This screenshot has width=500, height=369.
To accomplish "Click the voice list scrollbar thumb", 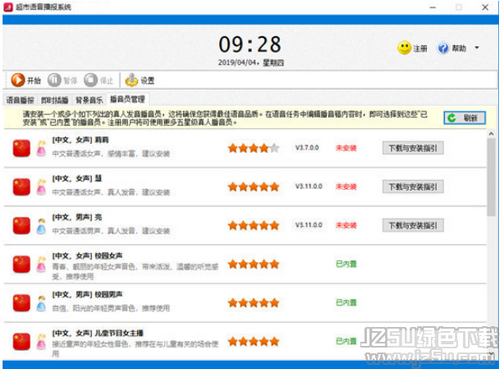I will [491, 177].
